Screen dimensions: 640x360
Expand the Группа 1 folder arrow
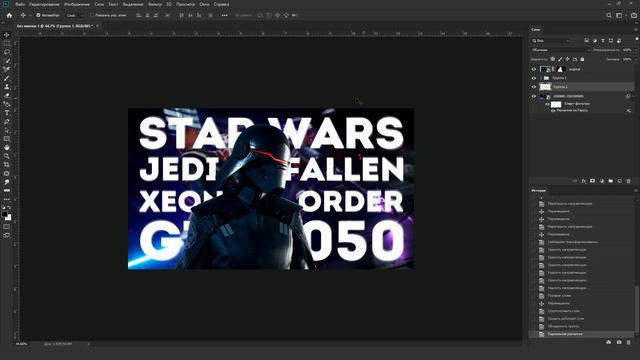point(541,78)
